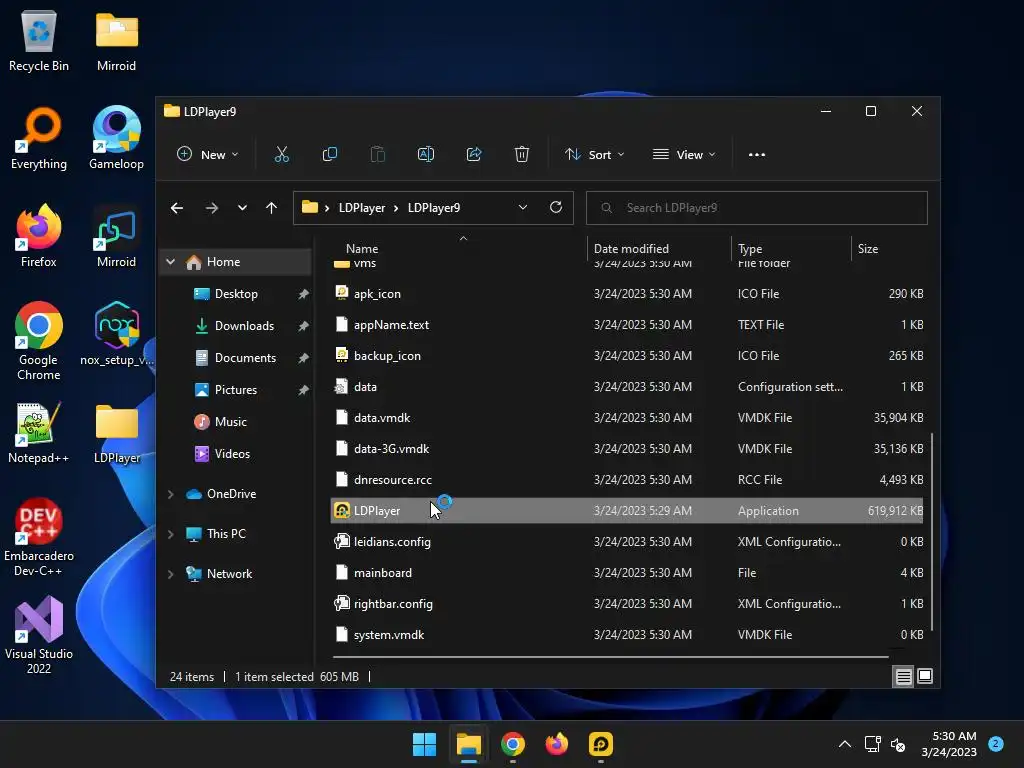
Task: Show hidden system tray icons chevron
Action: (844, 744)
